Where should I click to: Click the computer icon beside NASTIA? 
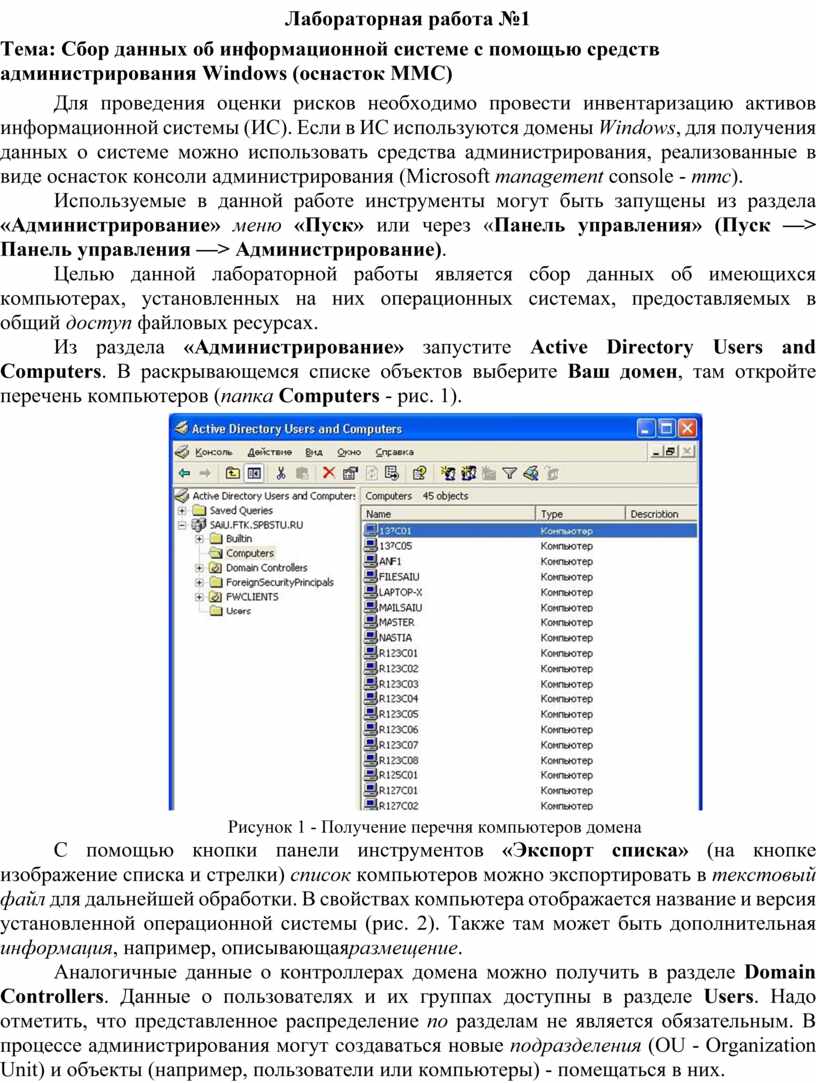pyautogui.click(x=370, y=638)
